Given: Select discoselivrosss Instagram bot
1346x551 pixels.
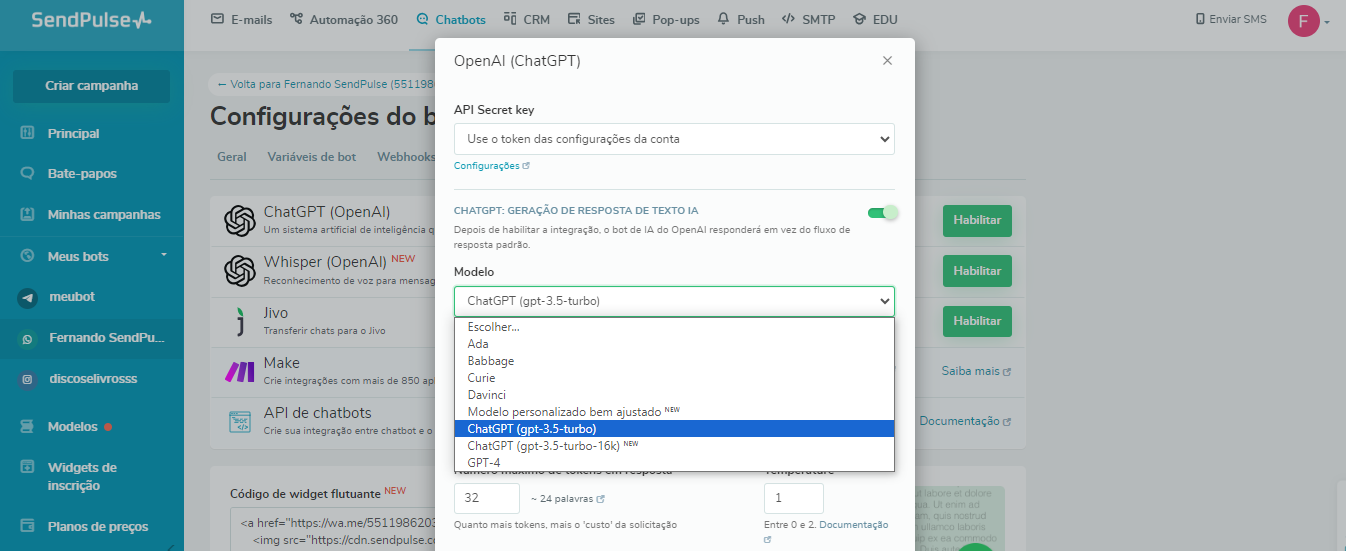Looking at the screenshot, I should pyautogui.click(x=92, y=379).
